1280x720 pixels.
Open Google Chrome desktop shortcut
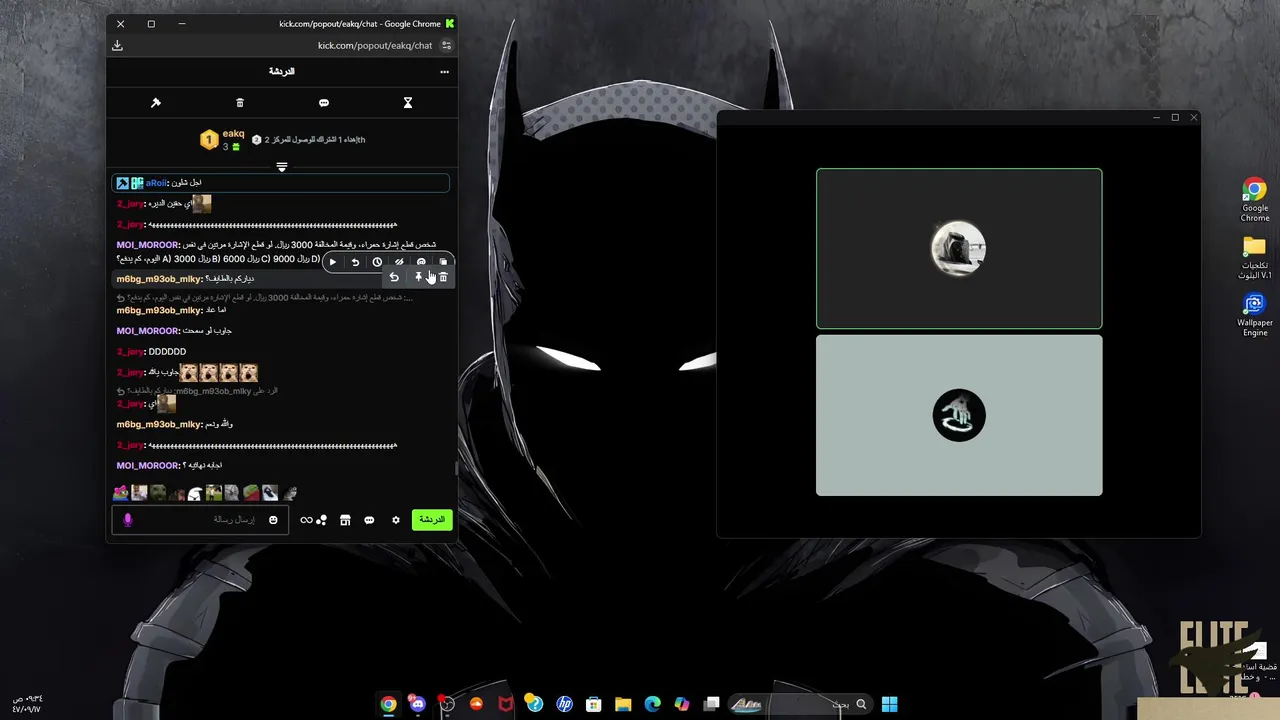(x=1255, y=200)
